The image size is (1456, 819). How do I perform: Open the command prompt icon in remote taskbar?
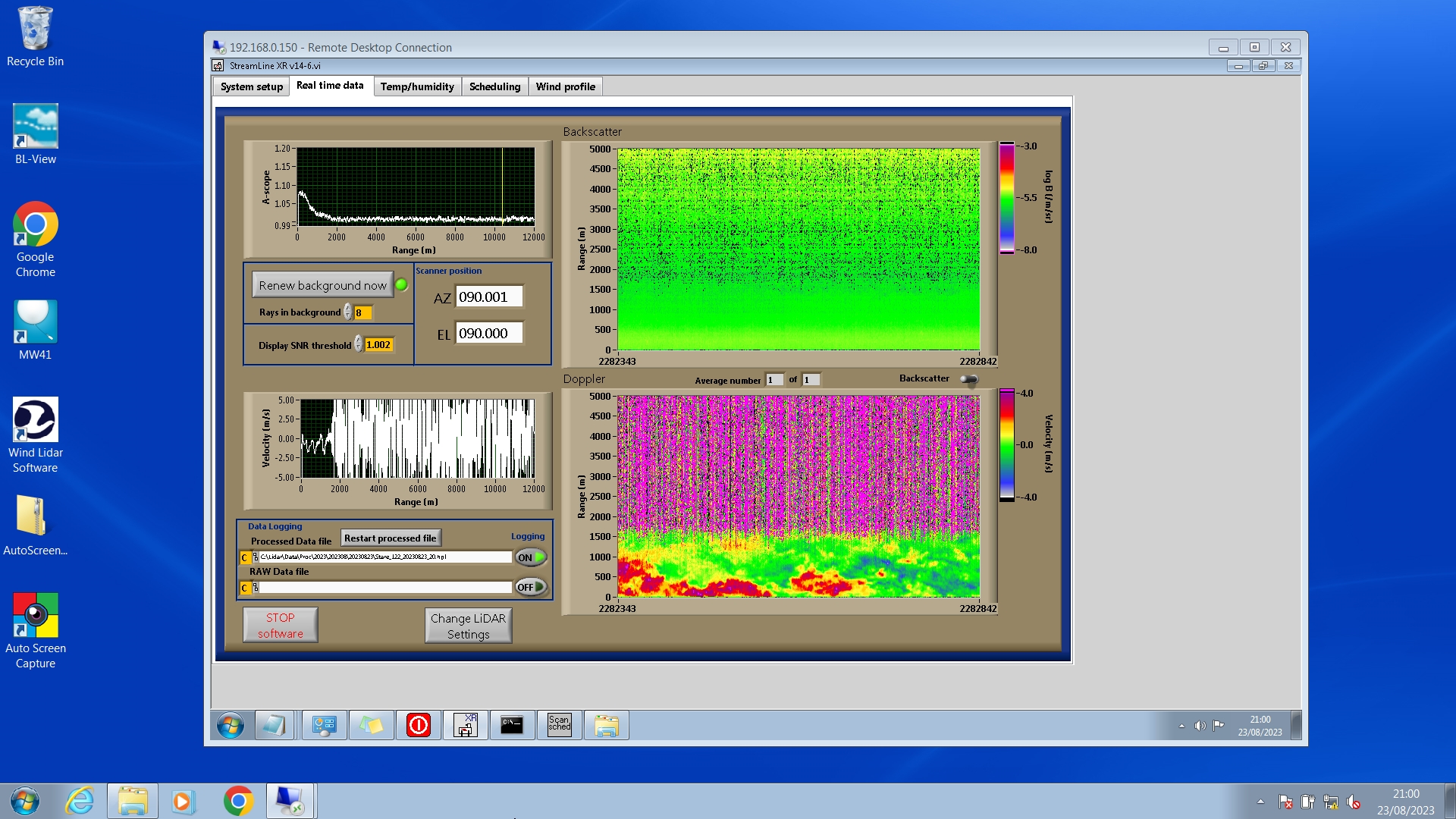[512, 725]
